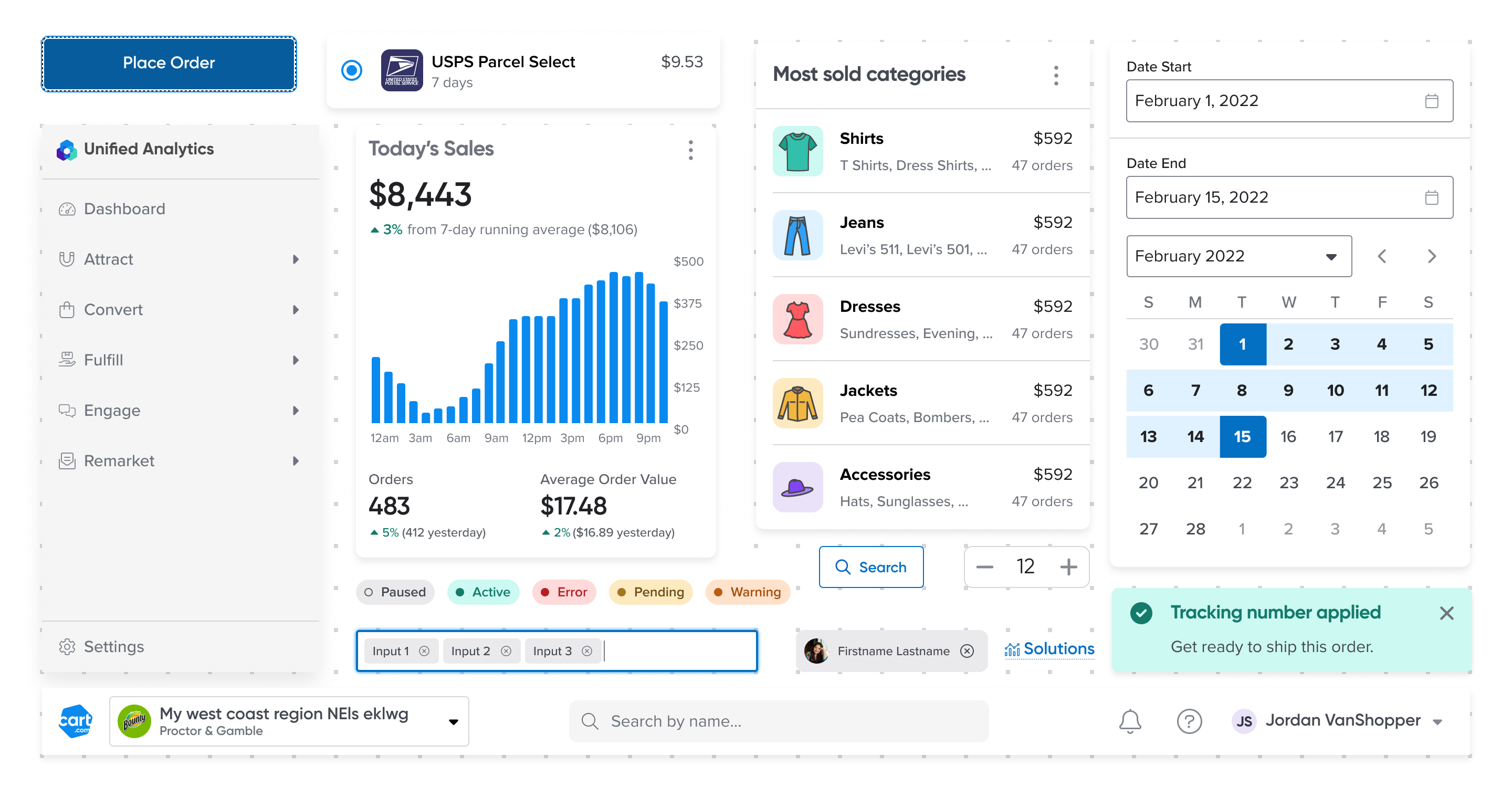Click the help question mark icon

point(1190,720)
